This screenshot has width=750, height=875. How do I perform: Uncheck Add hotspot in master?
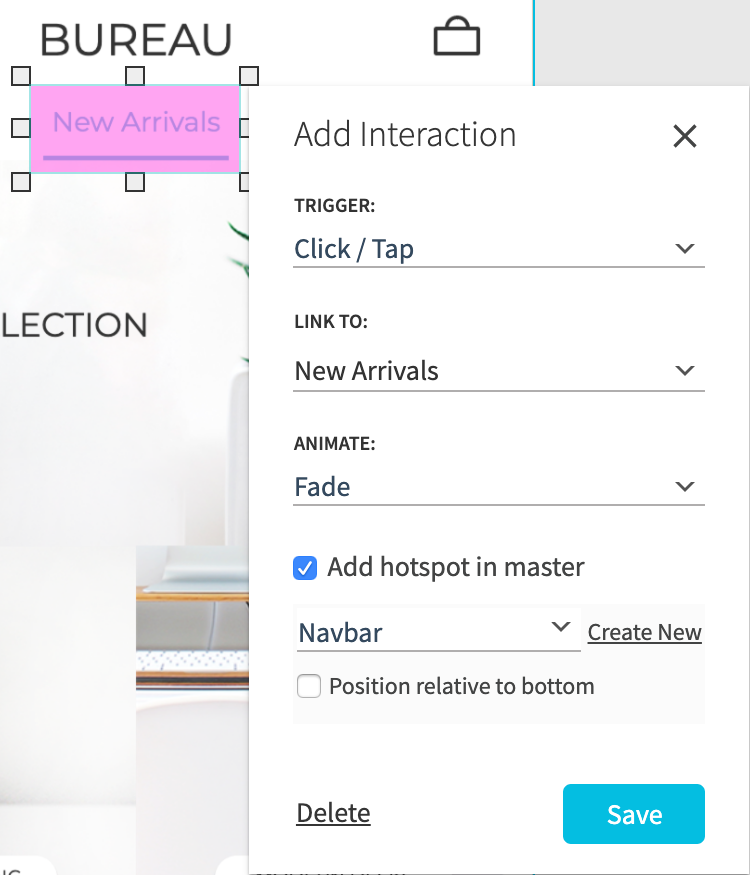(x=305, y=568)
